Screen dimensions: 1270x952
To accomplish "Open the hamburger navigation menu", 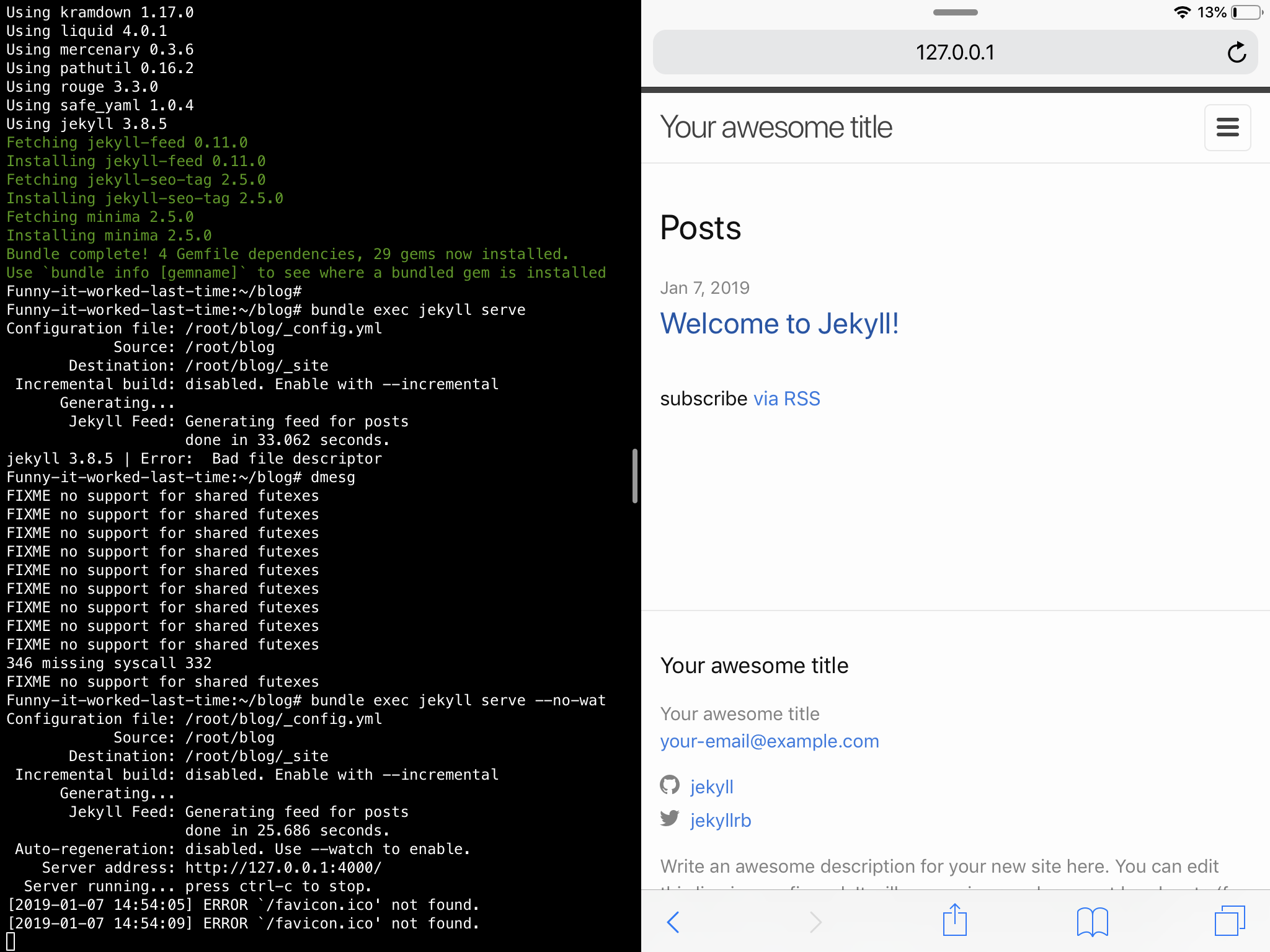I will tap(1227, 128).
